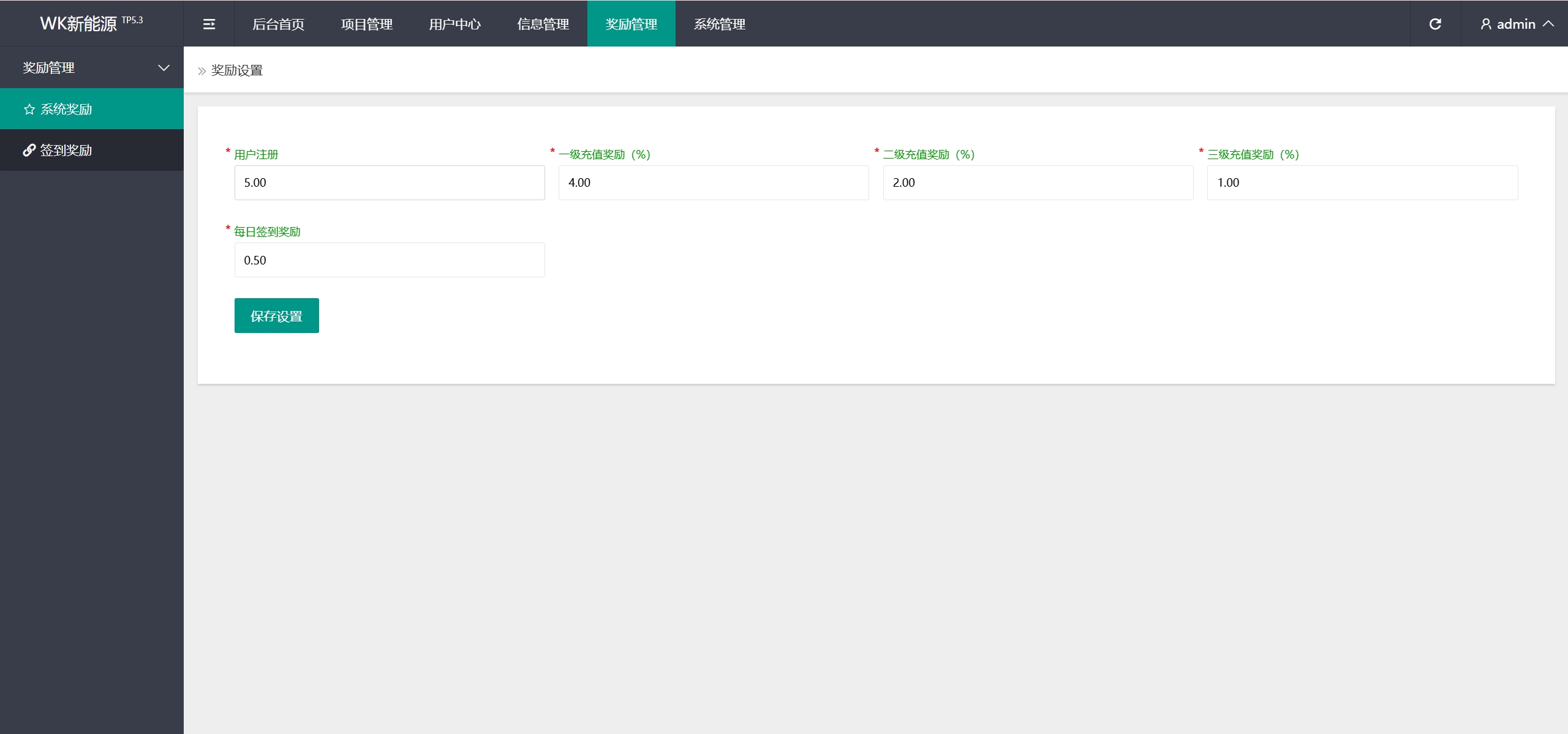Select the 系统管理 top menu
Viewport: 1568px width, 734px height.
pos(719,24)
